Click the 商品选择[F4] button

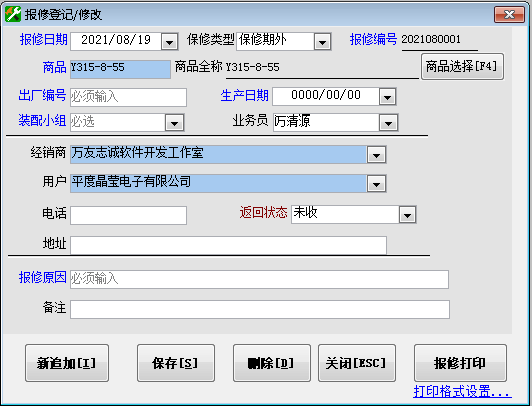click(x=462, y=66)
